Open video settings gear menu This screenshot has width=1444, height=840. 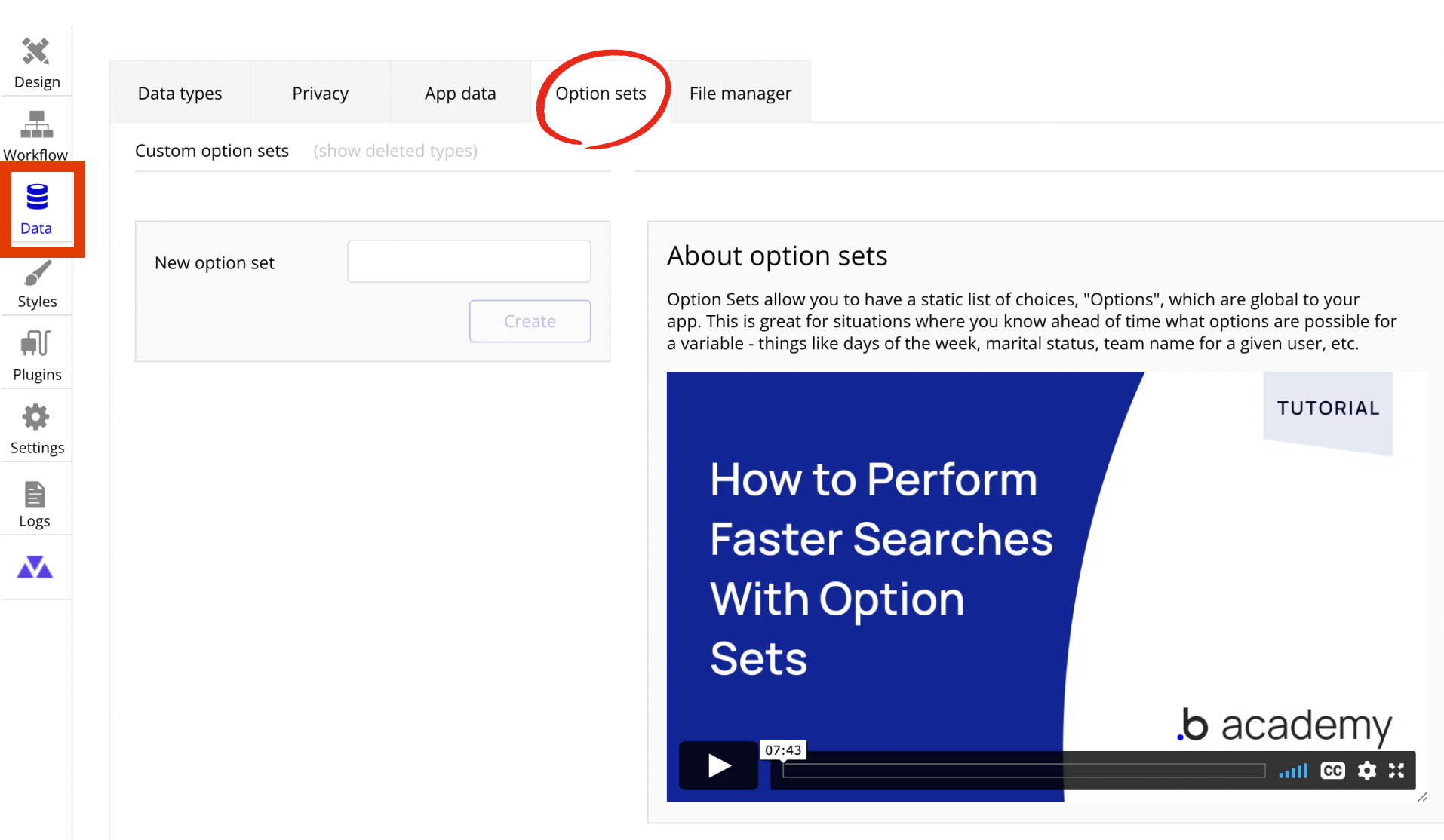(1366, 770)
